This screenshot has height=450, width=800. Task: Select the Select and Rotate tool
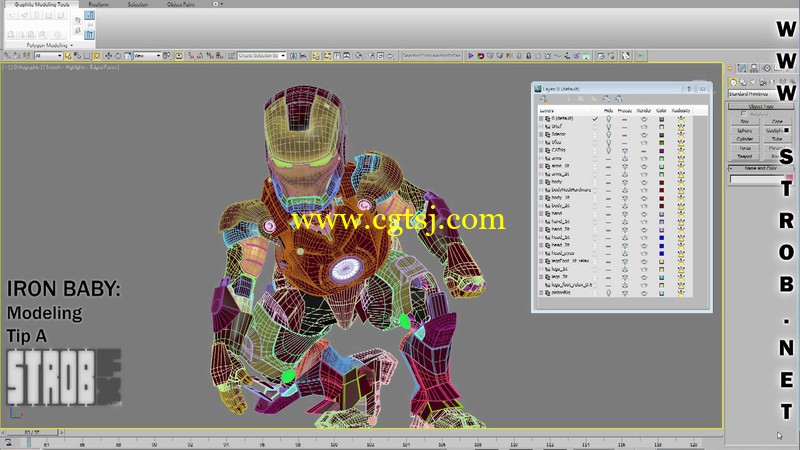pos(118,56)
